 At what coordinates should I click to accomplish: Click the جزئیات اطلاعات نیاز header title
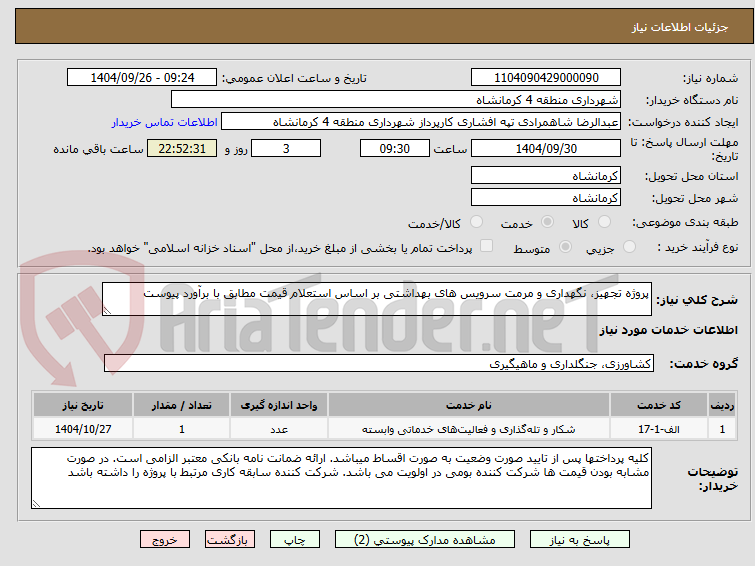click(x=680, y=27)
